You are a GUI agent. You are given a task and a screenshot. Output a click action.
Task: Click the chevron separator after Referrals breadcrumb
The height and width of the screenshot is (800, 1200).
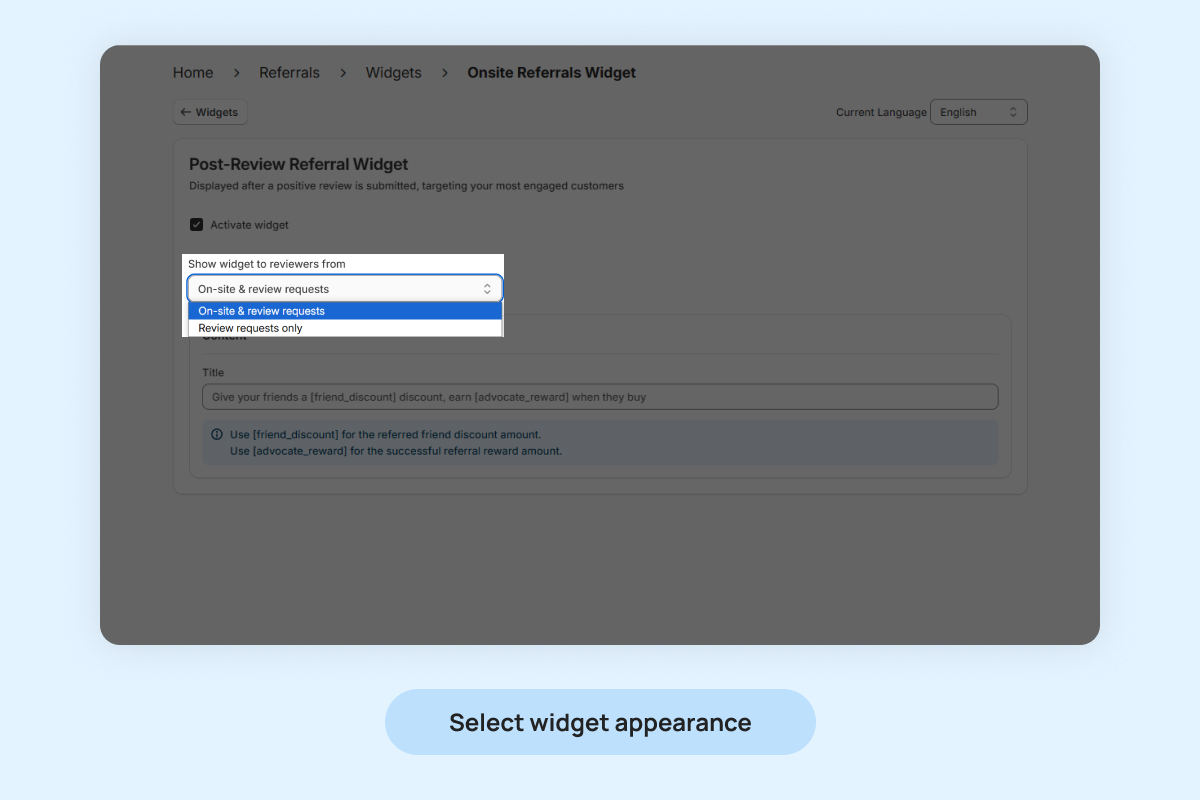pos(343,73)
